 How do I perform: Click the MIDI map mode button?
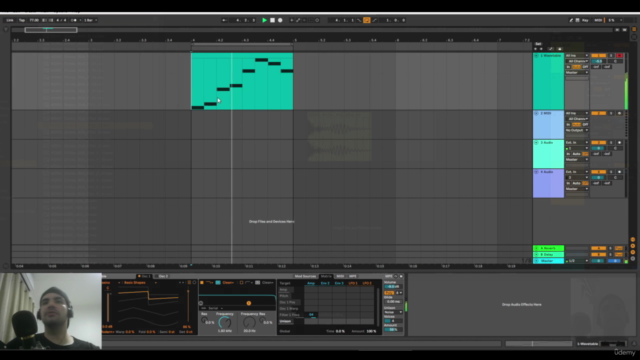pyautogui.click(x=598, y=20)
